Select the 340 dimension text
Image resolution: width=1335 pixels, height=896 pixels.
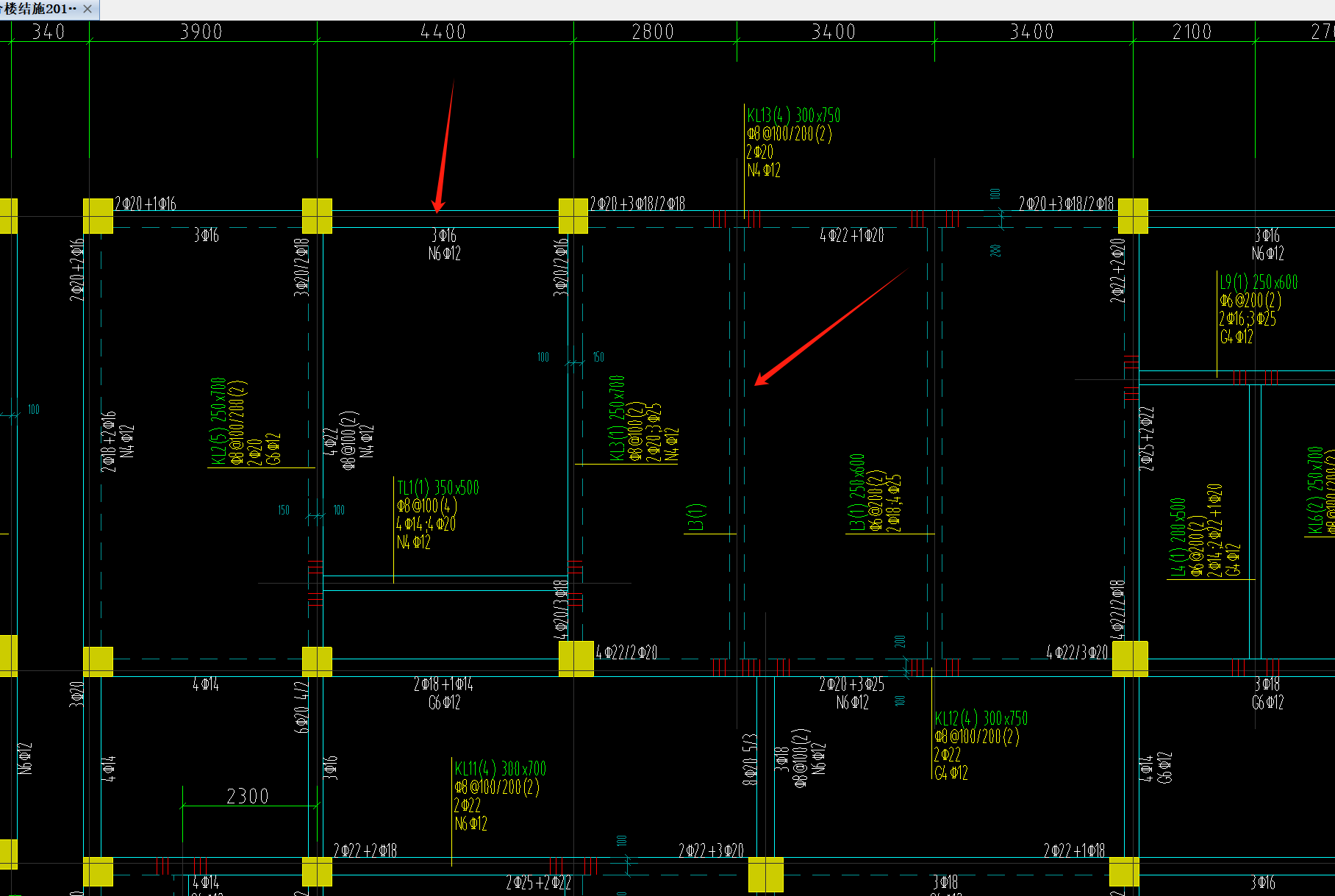49,32
